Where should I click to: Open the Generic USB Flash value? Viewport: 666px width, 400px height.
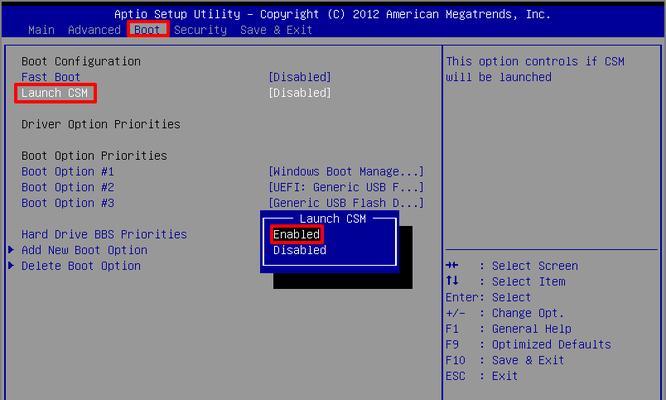click(x=345, y=203)
